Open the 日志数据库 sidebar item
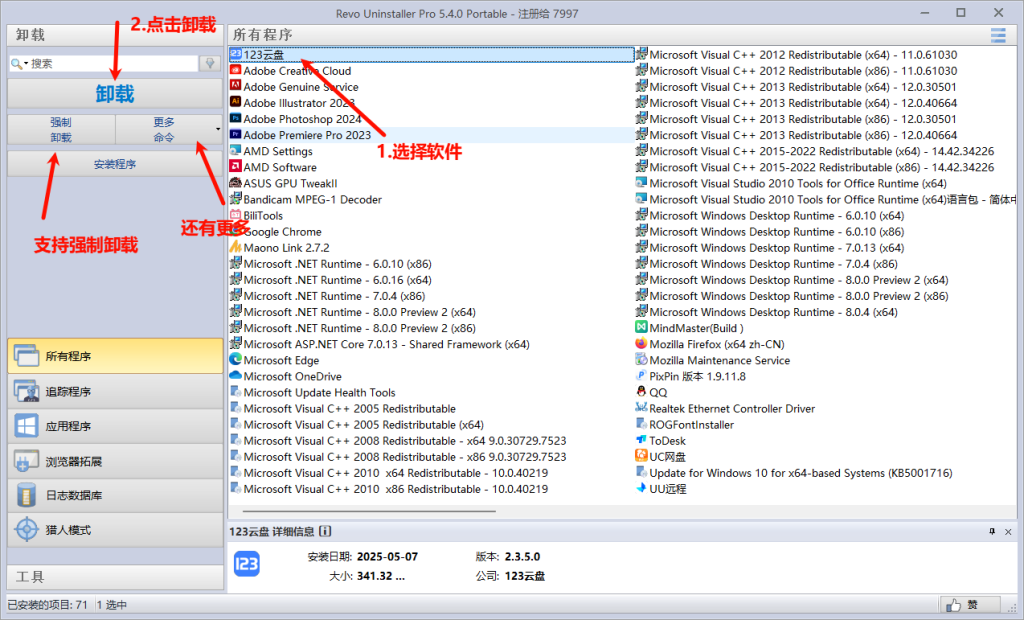 (114, 495)
